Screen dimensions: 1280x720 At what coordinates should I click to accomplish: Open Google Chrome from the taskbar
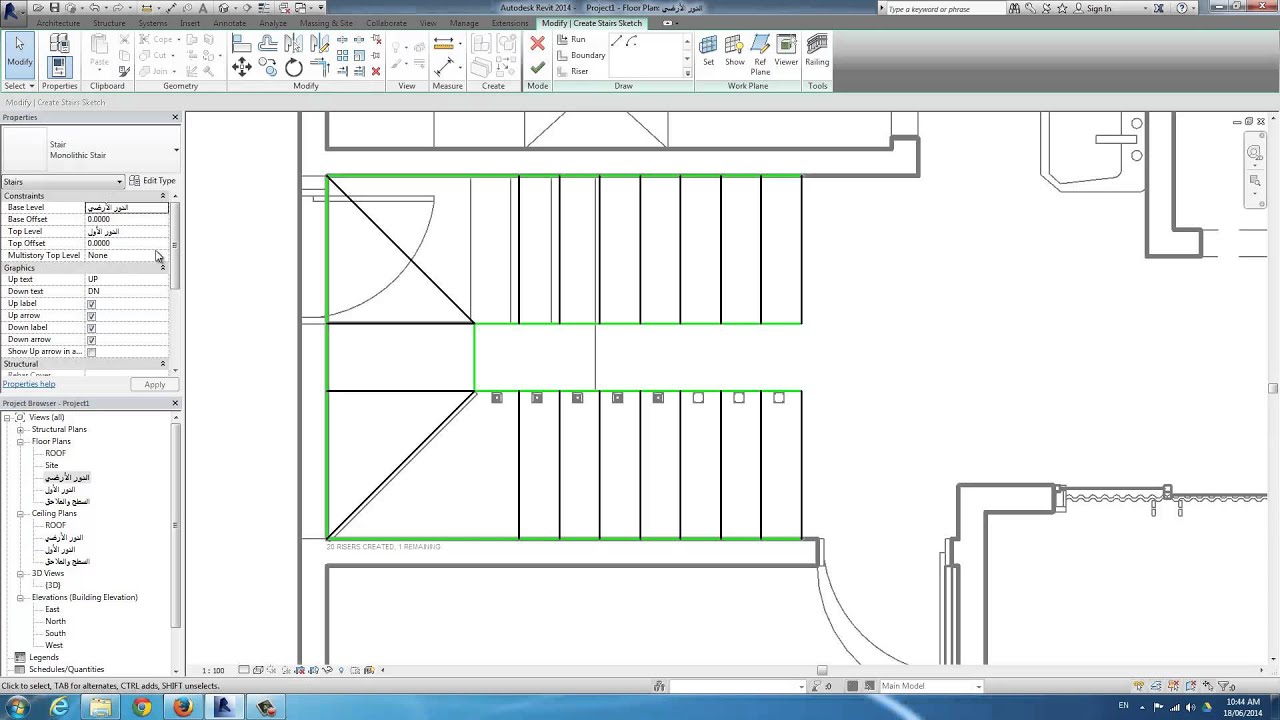[x=141, y=707]
